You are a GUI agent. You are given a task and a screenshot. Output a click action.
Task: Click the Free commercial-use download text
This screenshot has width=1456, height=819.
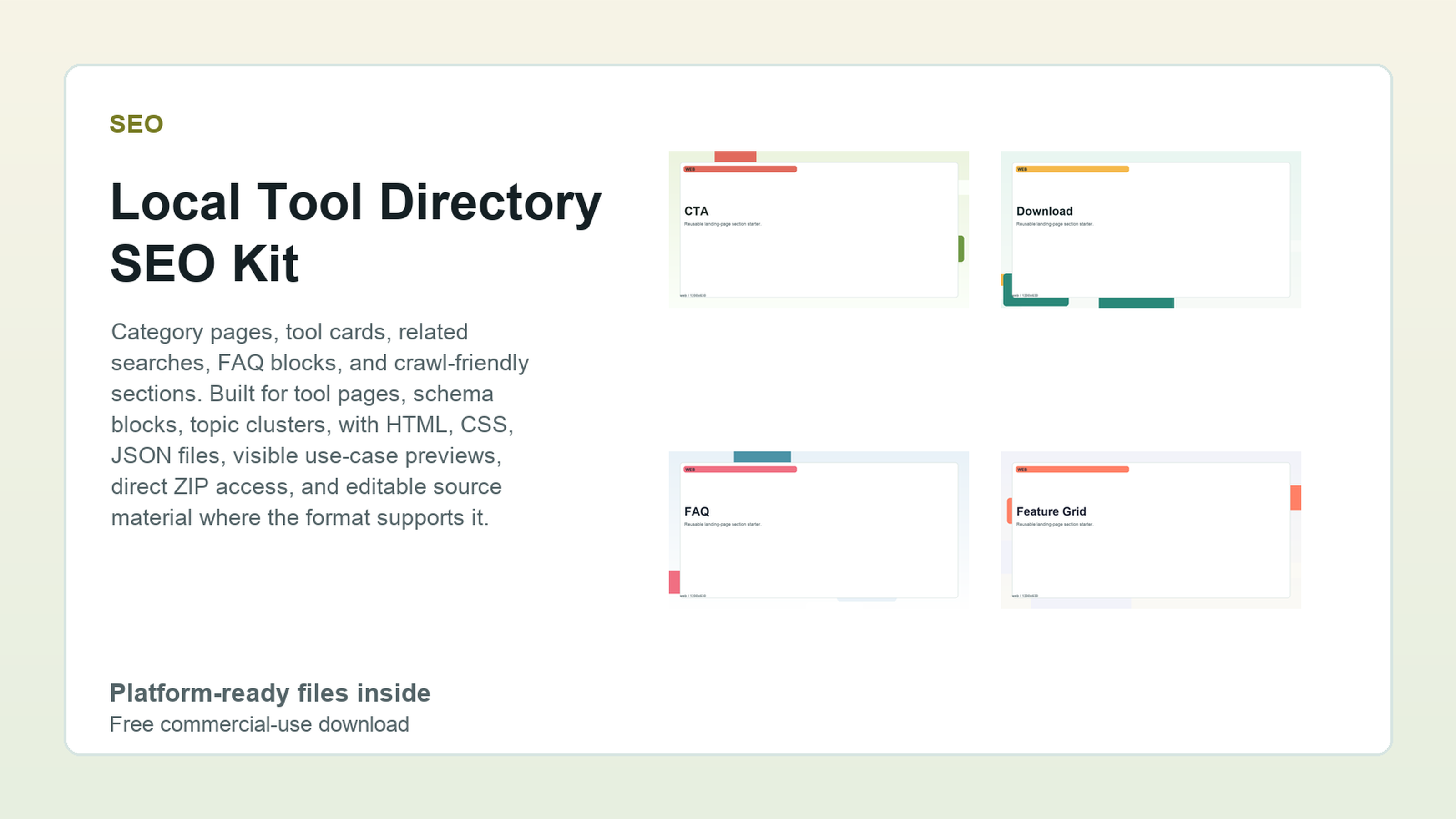(259, 725)
